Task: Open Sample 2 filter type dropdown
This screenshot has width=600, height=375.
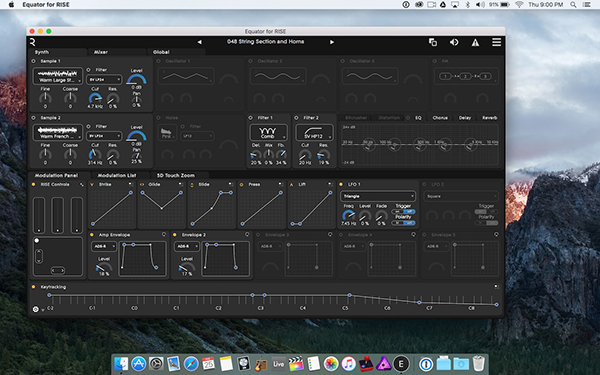Action: 104,136
